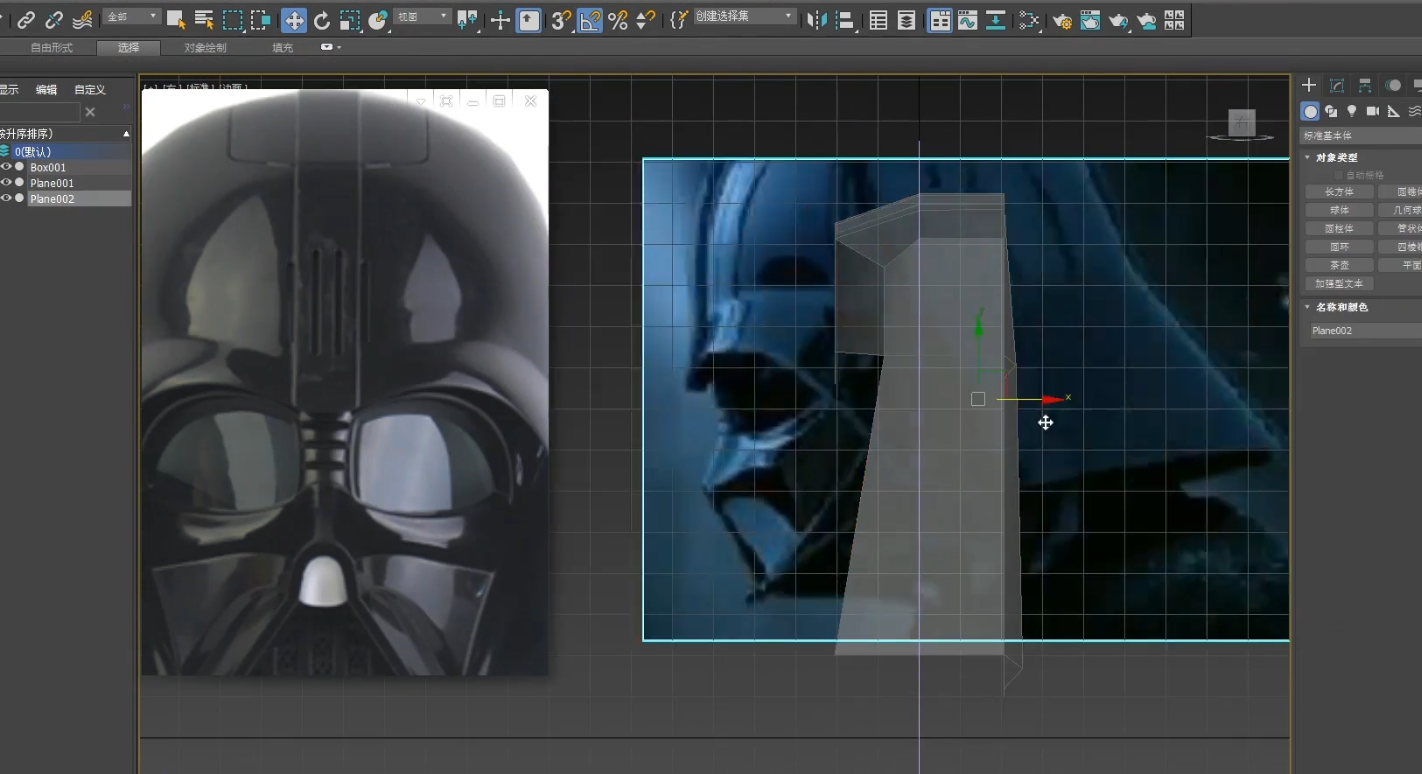Select the Lights category bulb icon
This screenshot has height=774, width=1422.
tap(1352, 111)
